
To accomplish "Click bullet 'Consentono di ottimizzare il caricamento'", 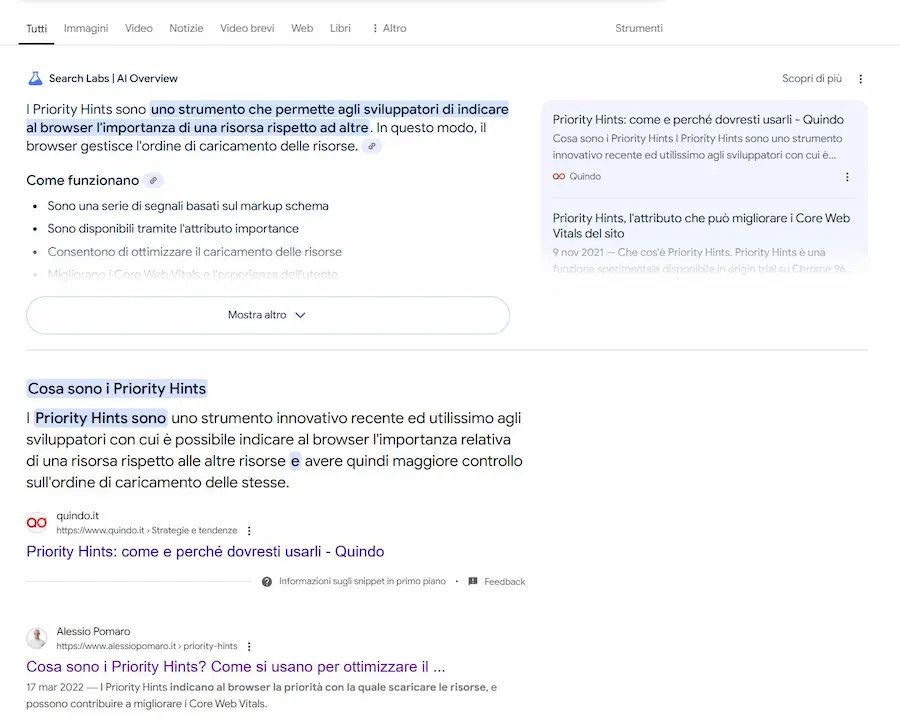I will [x=195, y=251].
